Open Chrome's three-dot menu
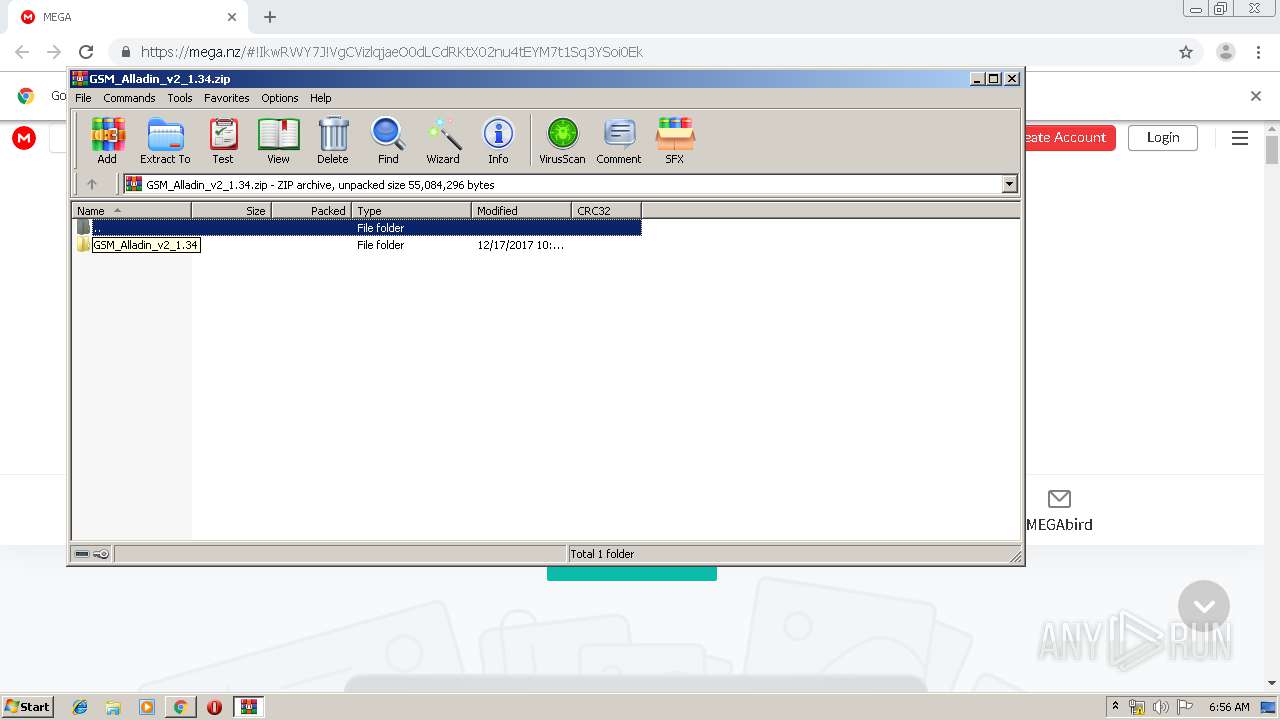Image resolution: width=1280 pixels, height=720 pixels. 1258,52
